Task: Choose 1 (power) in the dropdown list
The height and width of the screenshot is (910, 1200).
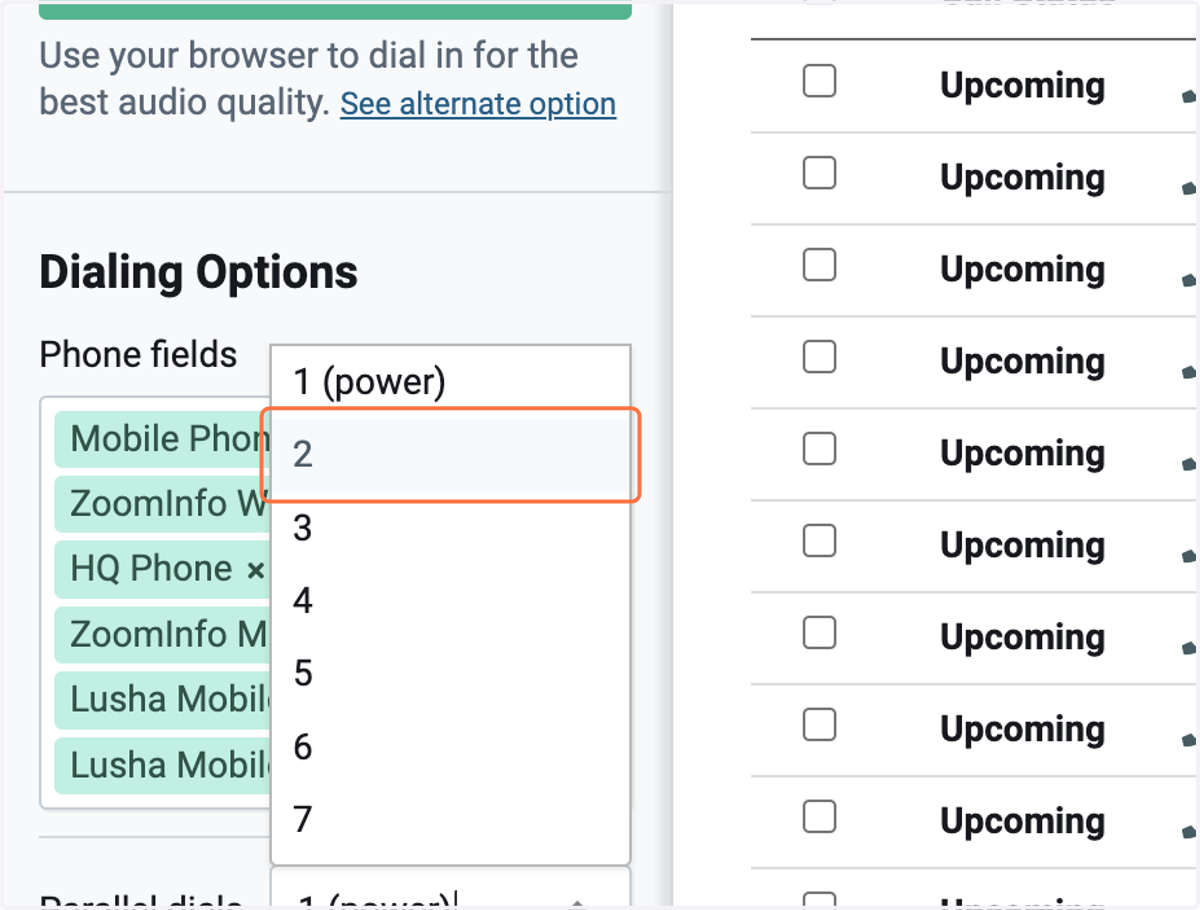Action: [x=450, y=381]
